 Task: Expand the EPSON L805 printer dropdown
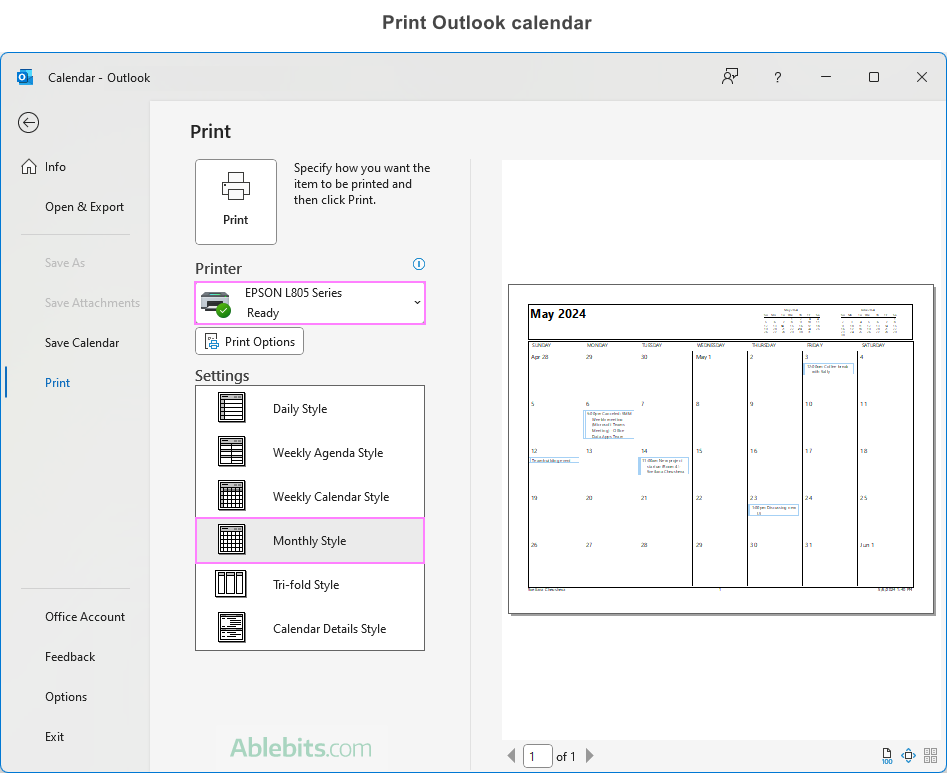pyautogui.click(x=417, y=303)
